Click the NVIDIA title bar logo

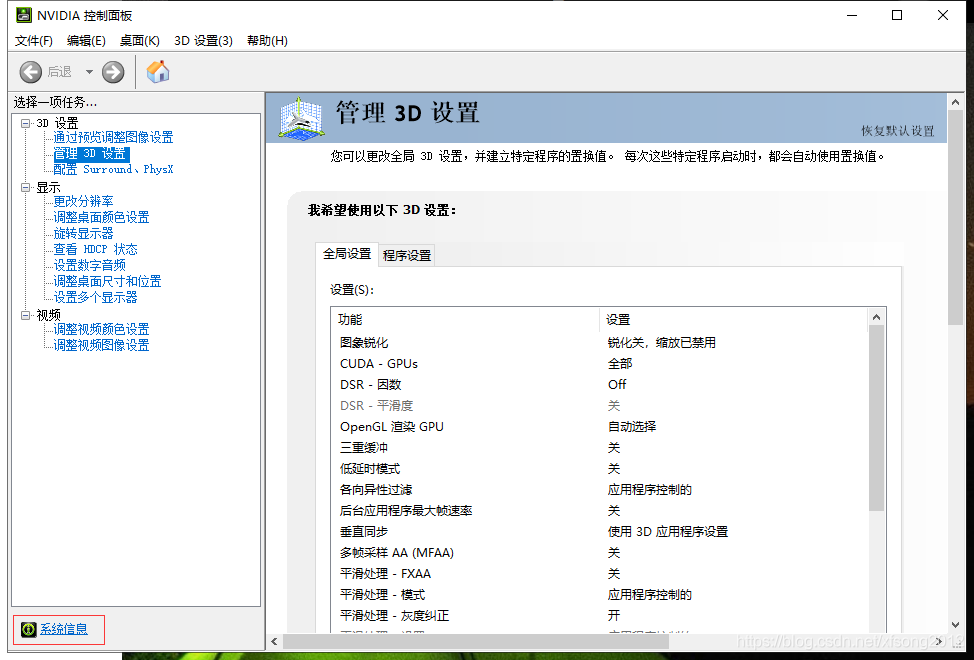(x=24, y=15)
